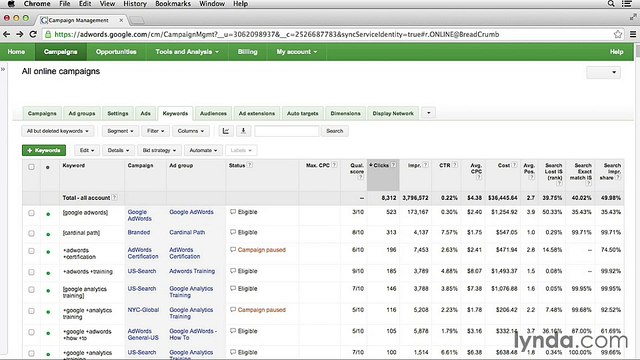Click help icon next to CTR
Screen dimensions: 640x360
tap(455, 165)
